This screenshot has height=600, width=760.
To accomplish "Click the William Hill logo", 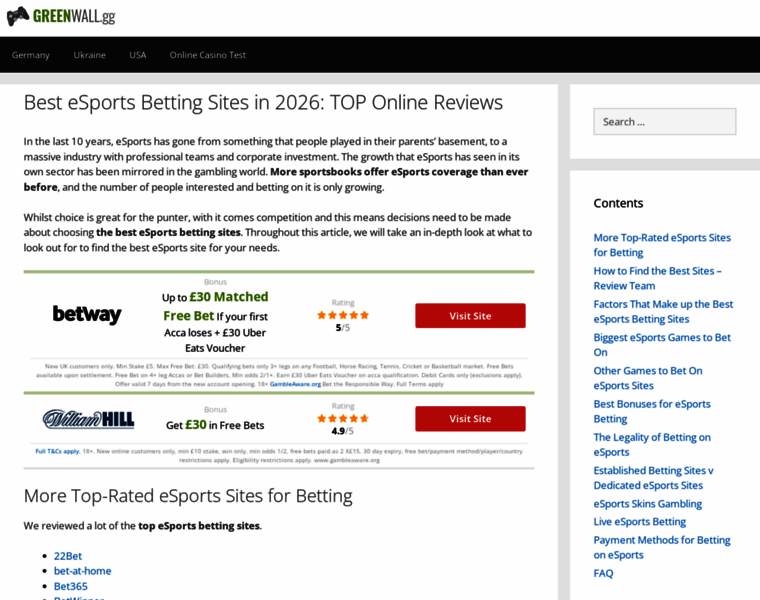I will click(x=89, y=419).
